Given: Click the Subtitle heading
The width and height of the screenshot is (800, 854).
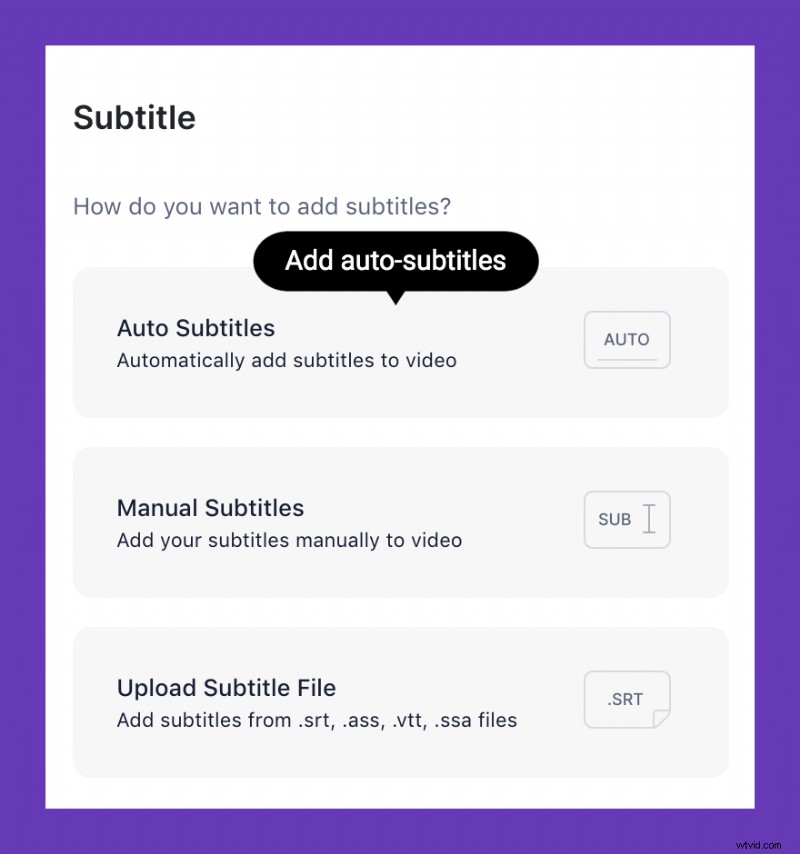Looking at the screenshot, I should tap(134, 118).
